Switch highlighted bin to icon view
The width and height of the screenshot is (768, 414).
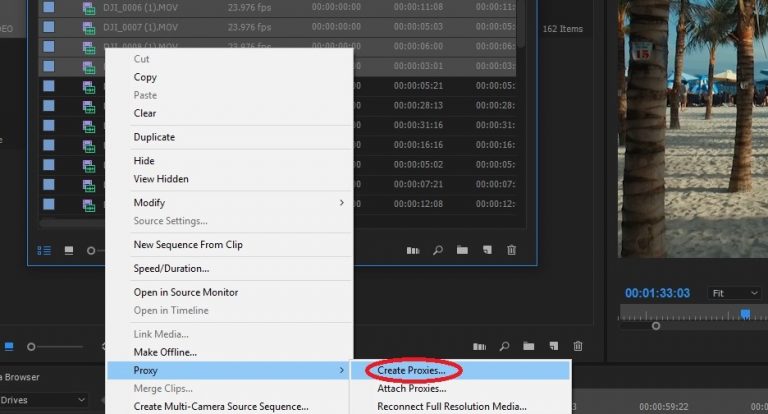69,250
